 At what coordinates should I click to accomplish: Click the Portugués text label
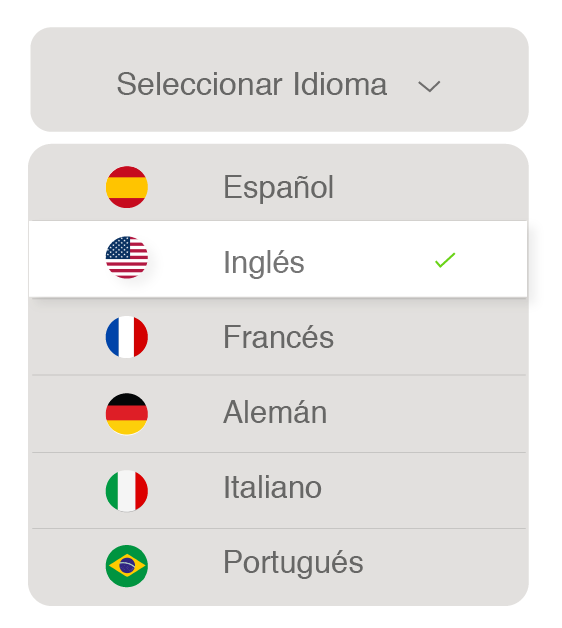(293, 564)
